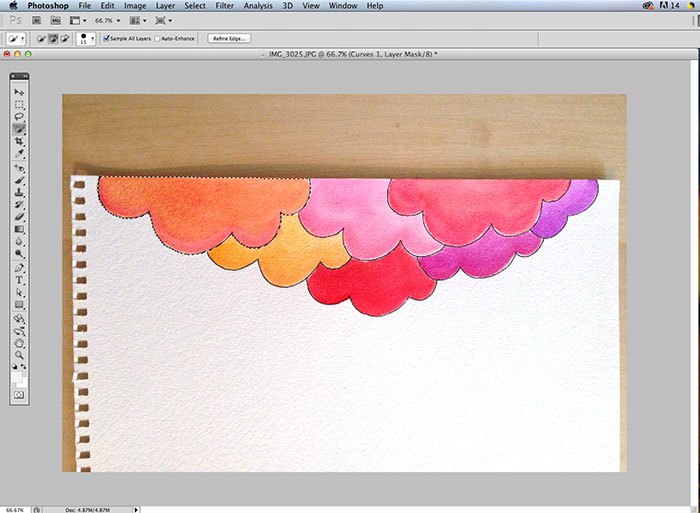Toggle Quick Mask mode

tap(19, 395)
